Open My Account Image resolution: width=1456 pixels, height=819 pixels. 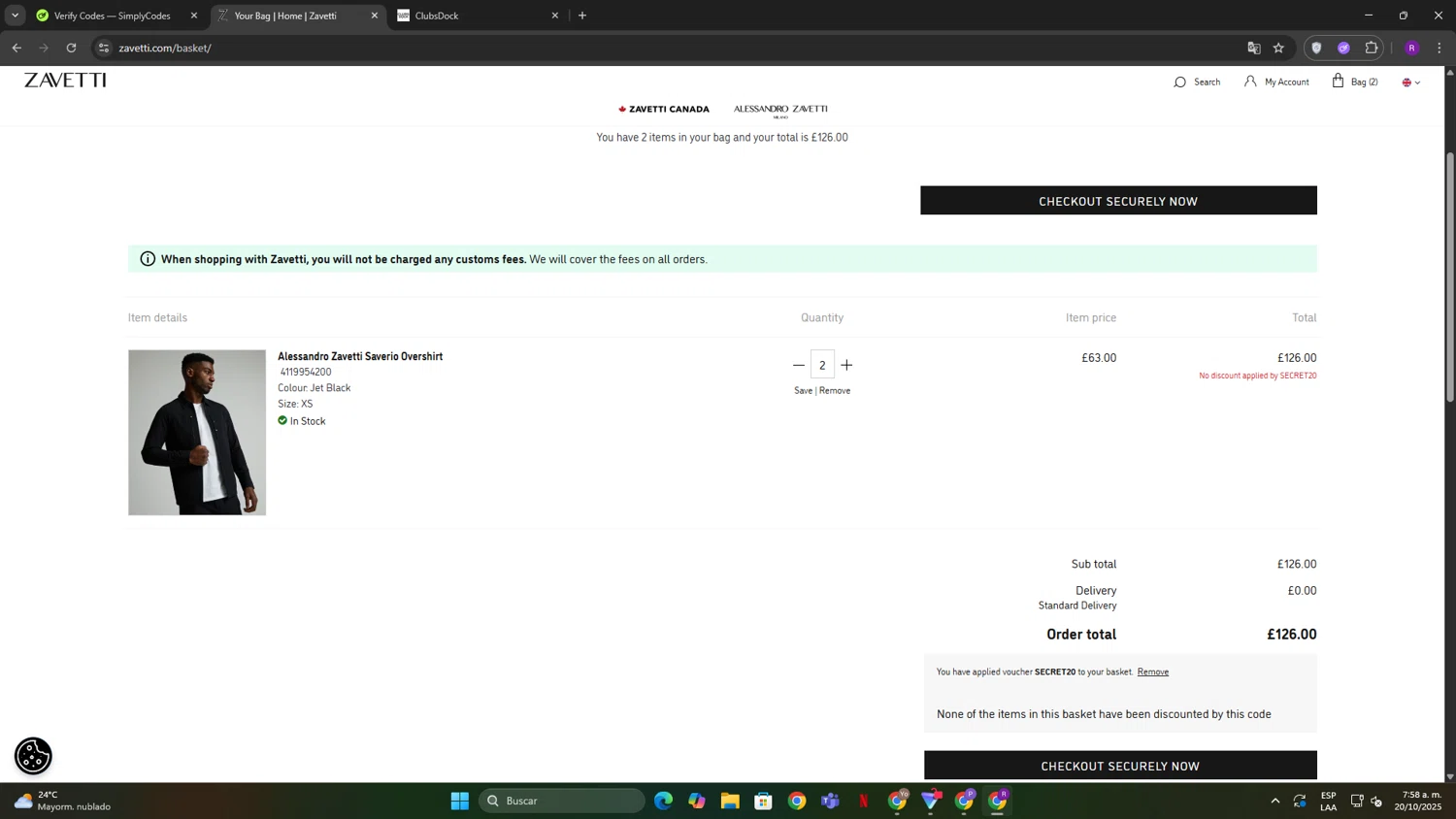[x=1276, y=82]
